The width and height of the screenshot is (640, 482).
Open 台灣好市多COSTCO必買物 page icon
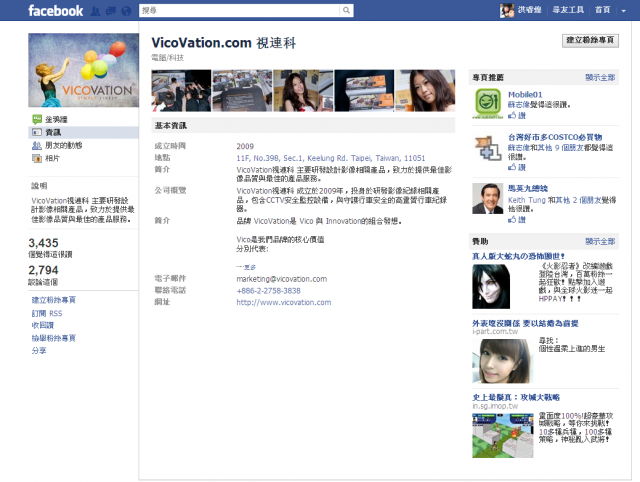point(488,148)
